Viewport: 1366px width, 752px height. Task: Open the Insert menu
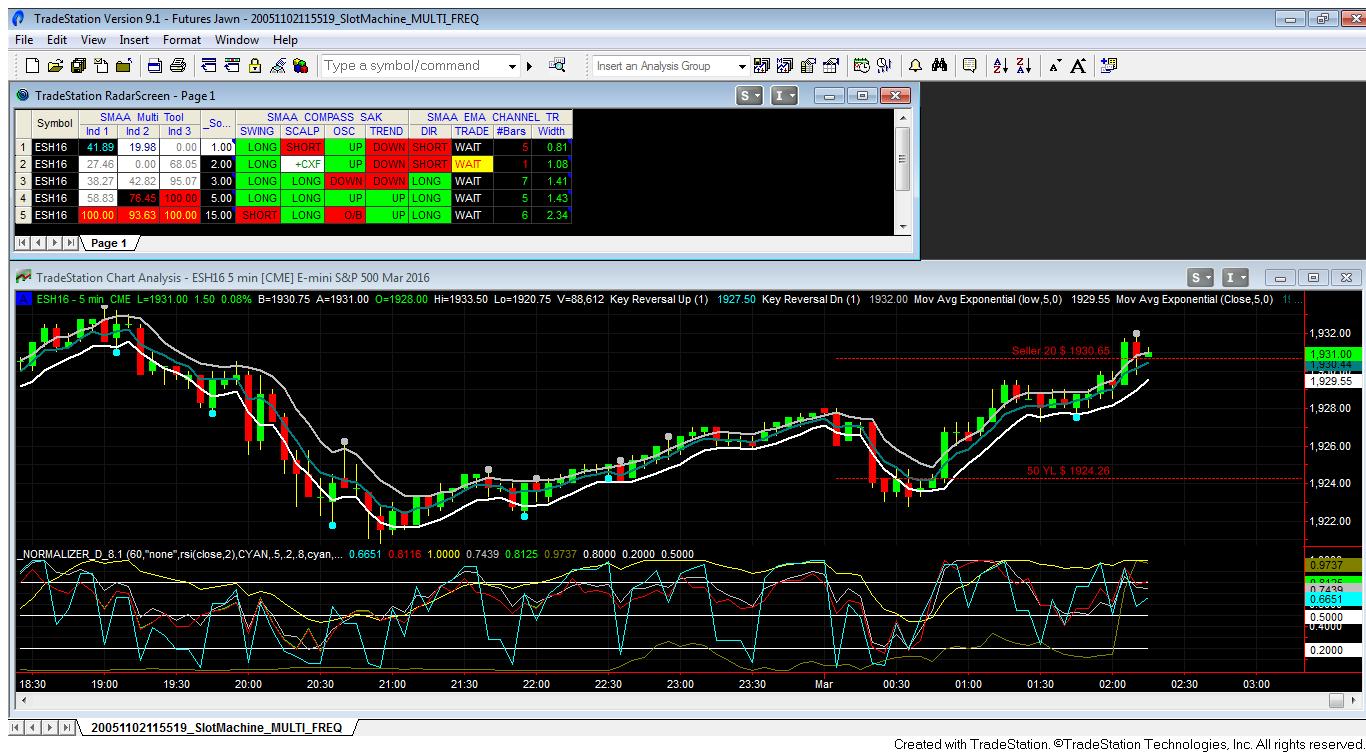coord(134,40)
